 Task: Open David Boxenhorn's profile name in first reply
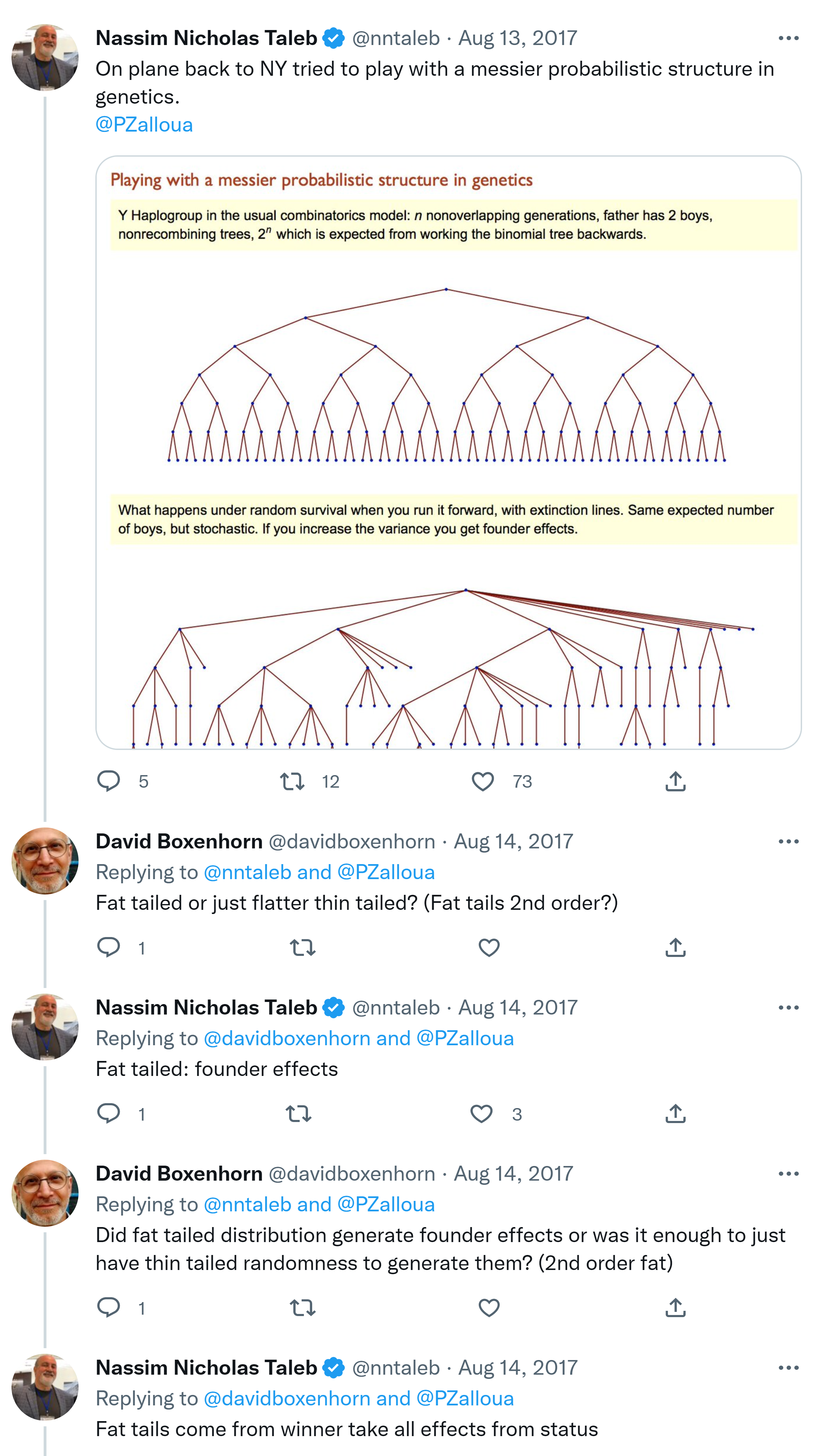coord(179,842)
